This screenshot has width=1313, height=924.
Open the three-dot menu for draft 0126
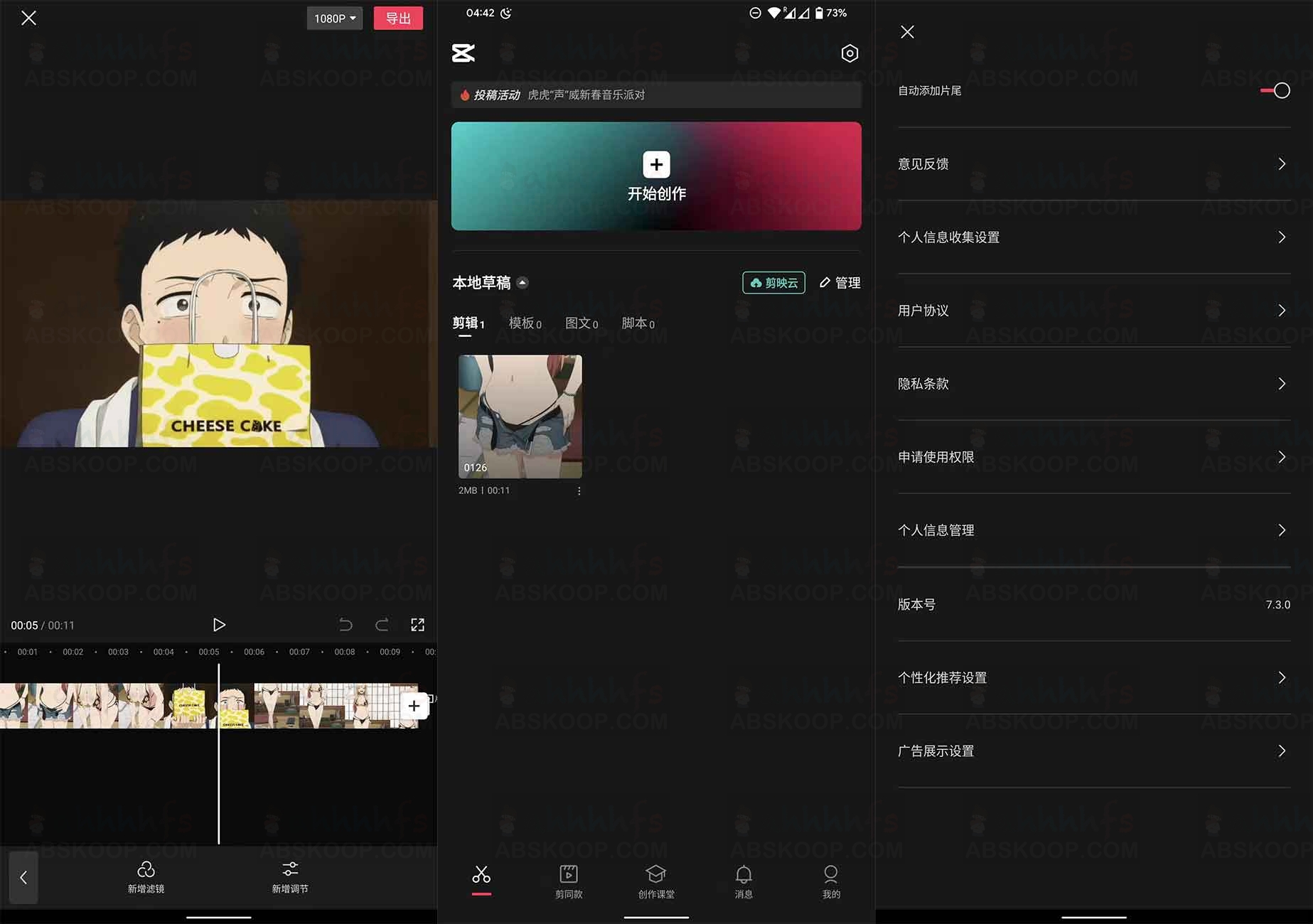tap(579, 491)
